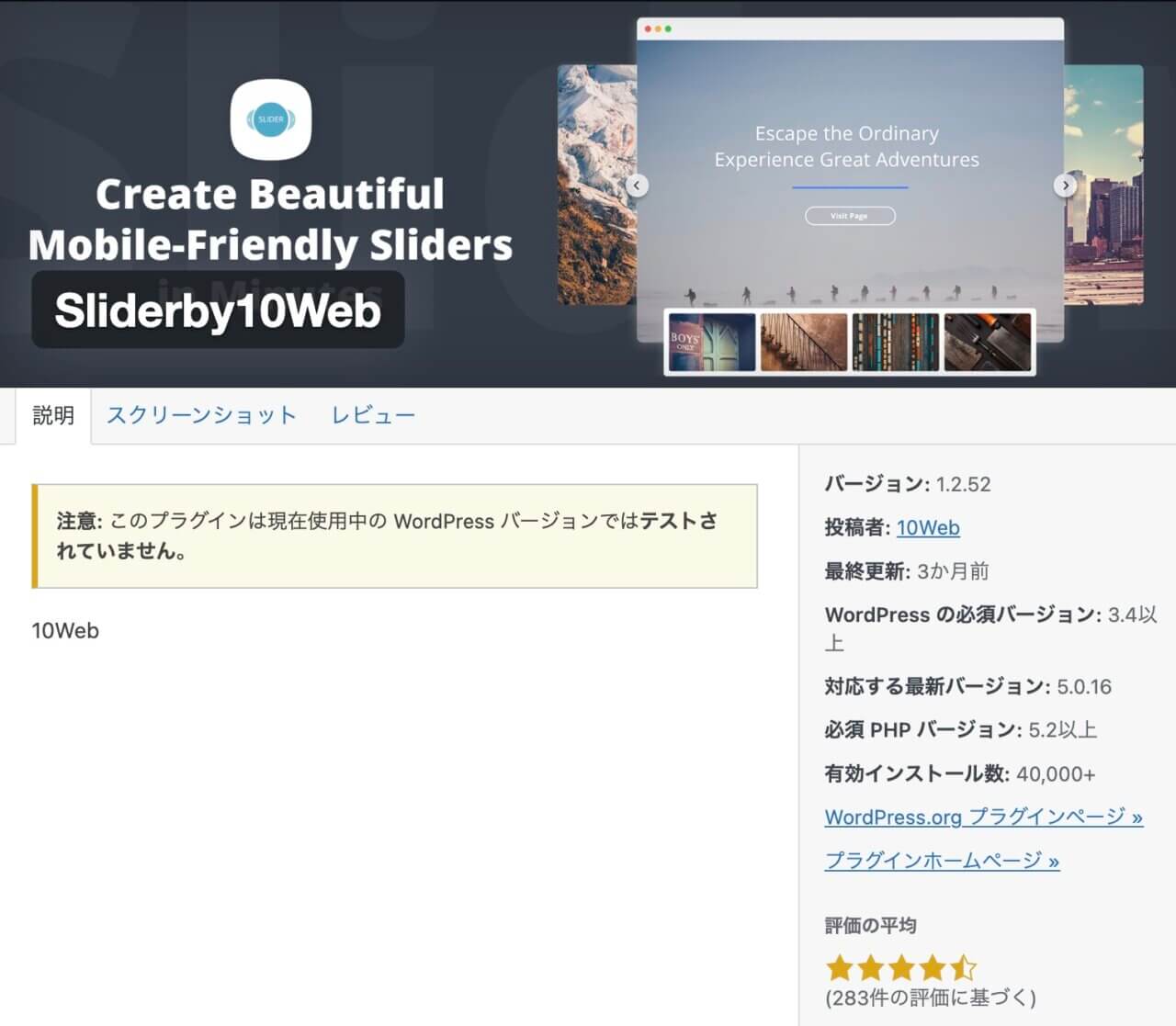Viewport: 1176px width, 1026px height.
Task: Click the green dot in preview window
Action: tap(668, 29)
